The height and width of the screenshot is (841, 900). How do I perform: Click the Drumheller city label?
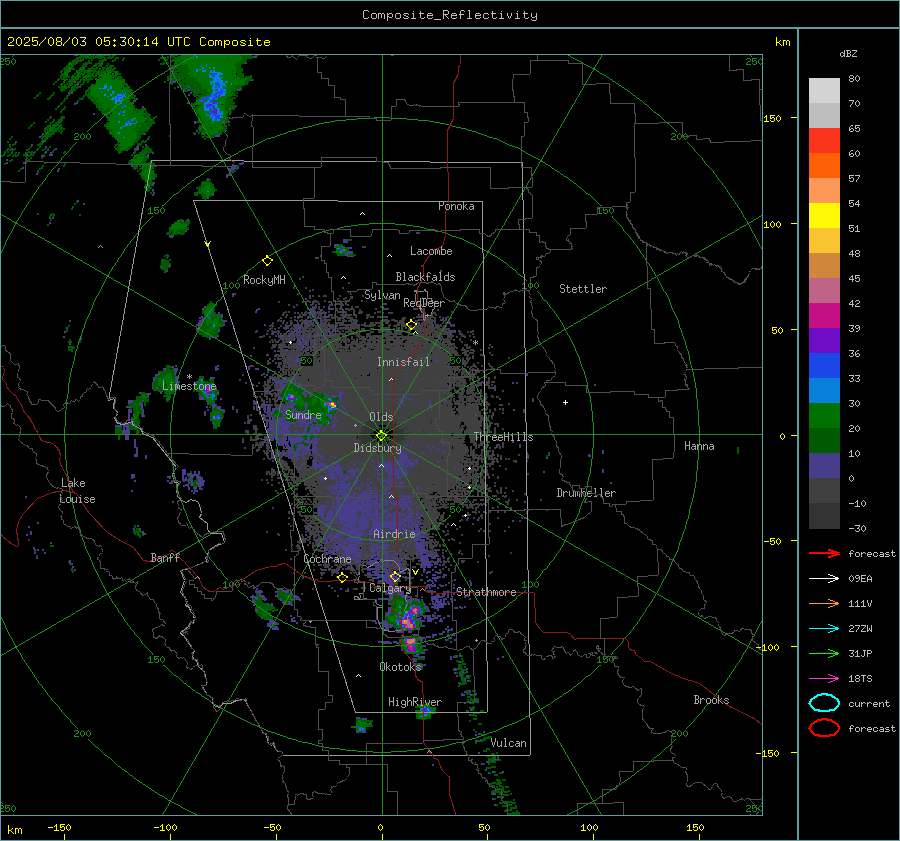(x=586, y=493)
